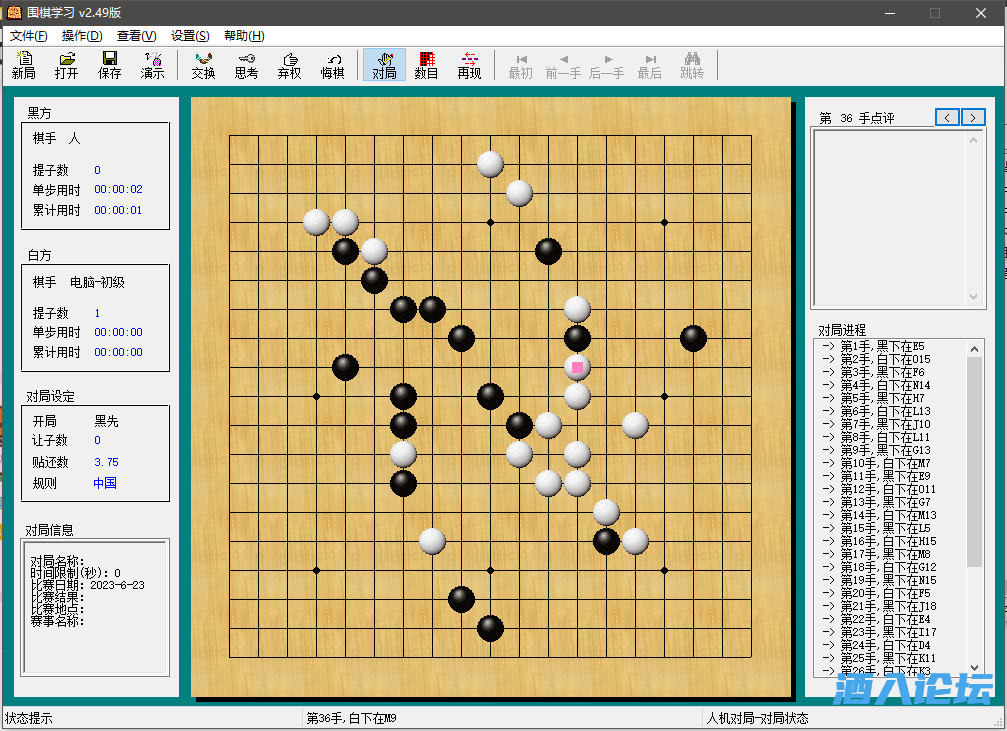Open the 文件(F) menu

click(x=29, y=35)
